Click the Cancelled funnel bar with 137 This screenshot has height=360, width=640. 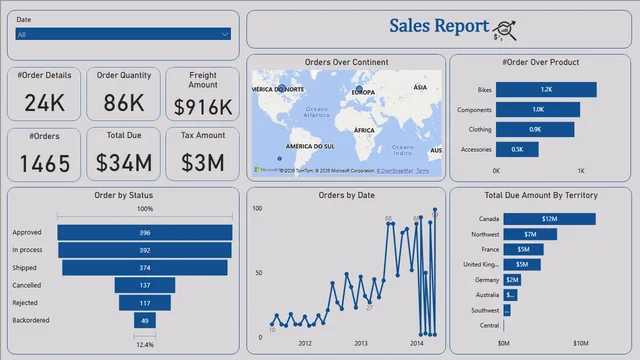pos(145,285)
